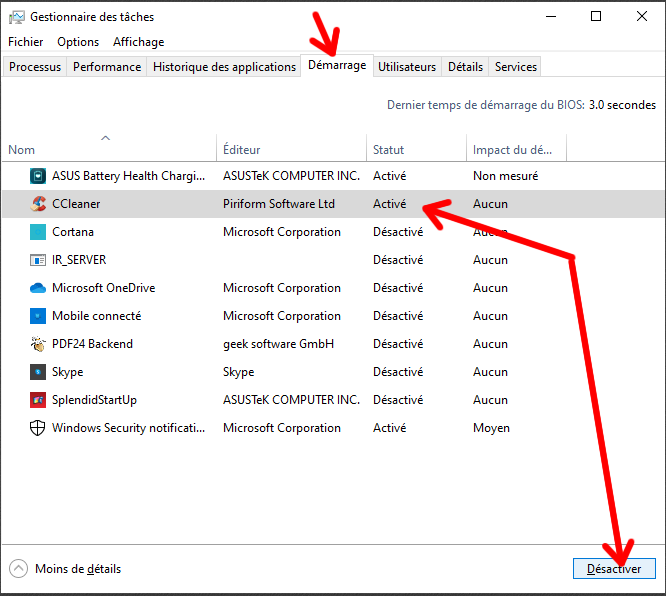Select the IR_SERVER startup entry row
The height and width of the screenshot is (596, 666).
point(79,260)
